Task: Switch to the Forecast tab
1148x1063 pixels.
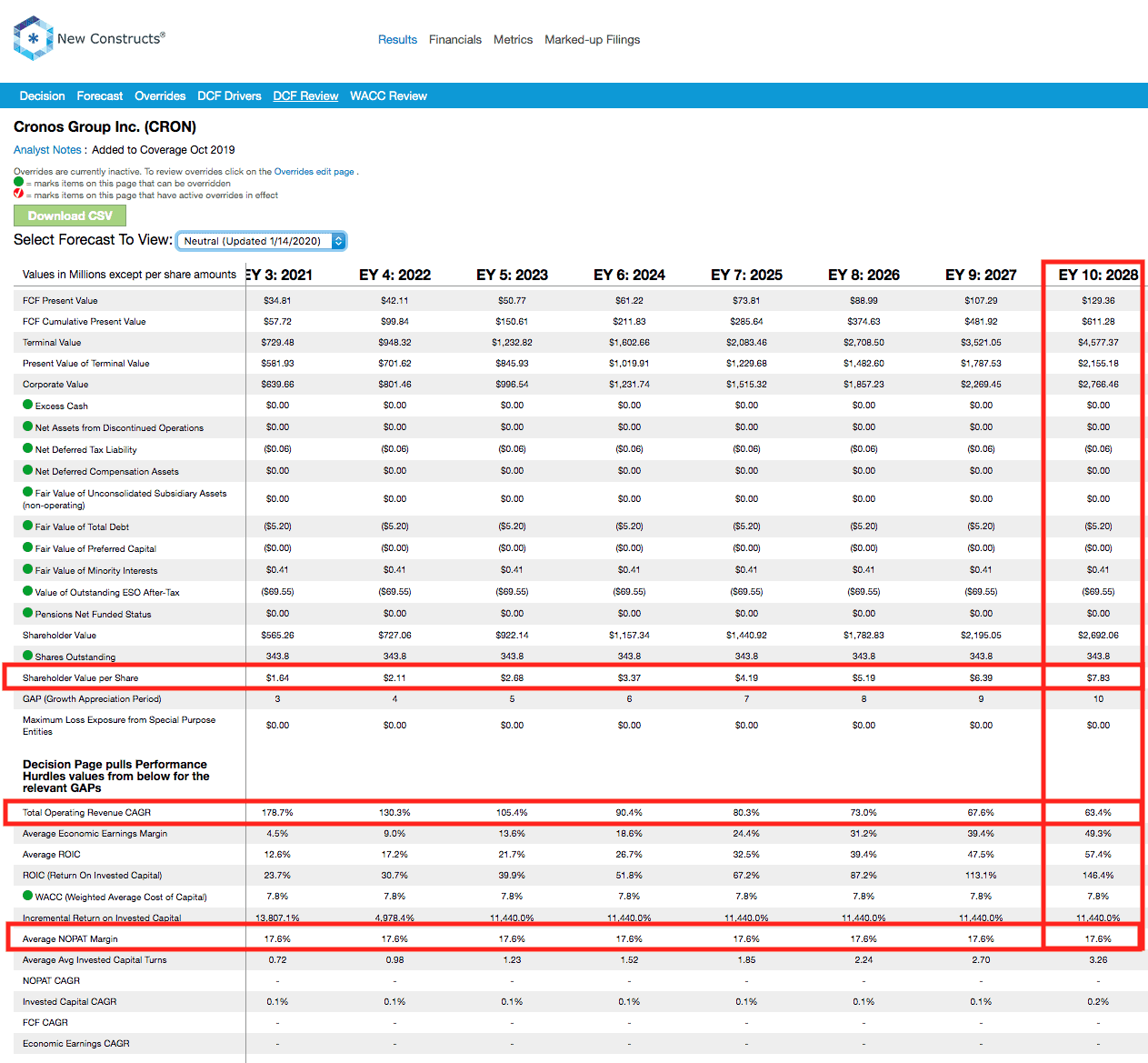Action: coord(100,95)
